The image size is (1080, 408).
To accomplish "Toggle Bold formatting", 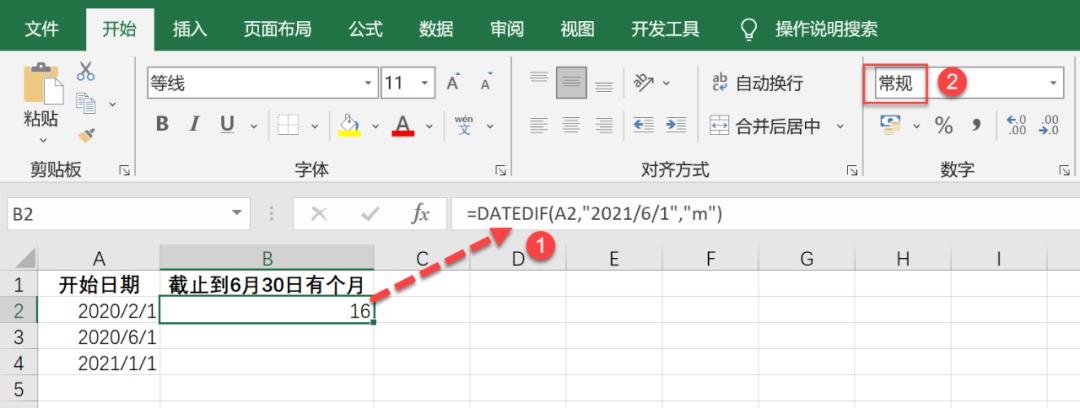I will click(x=163, y=124).
